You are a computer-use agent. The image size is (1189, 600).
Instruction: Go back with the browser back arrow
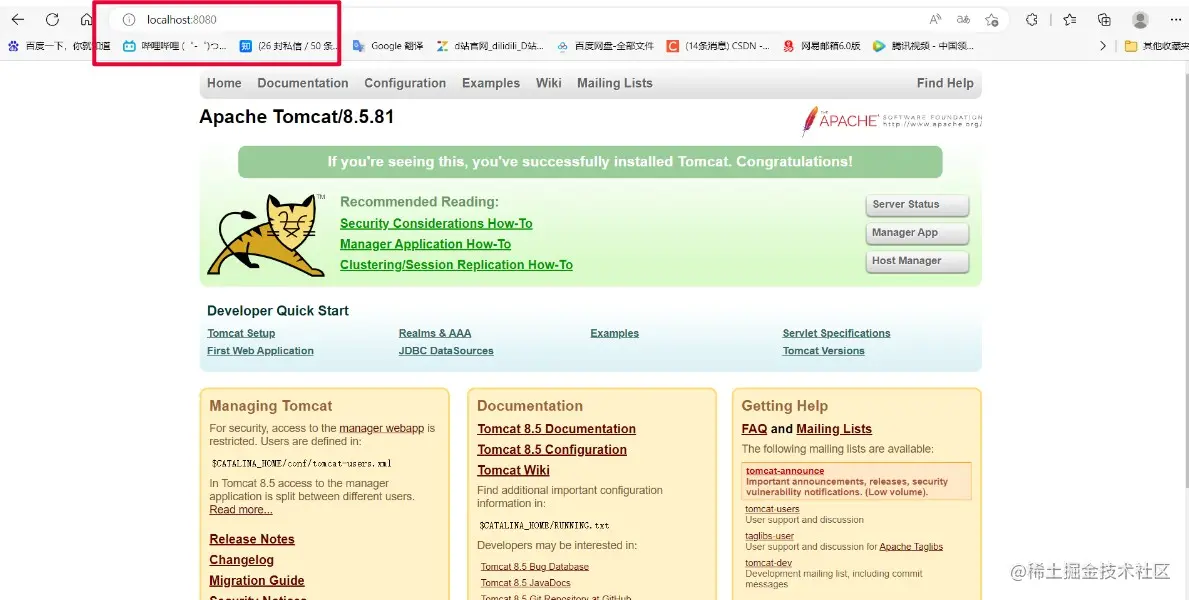pyautogui.click(x=17, y=20)
